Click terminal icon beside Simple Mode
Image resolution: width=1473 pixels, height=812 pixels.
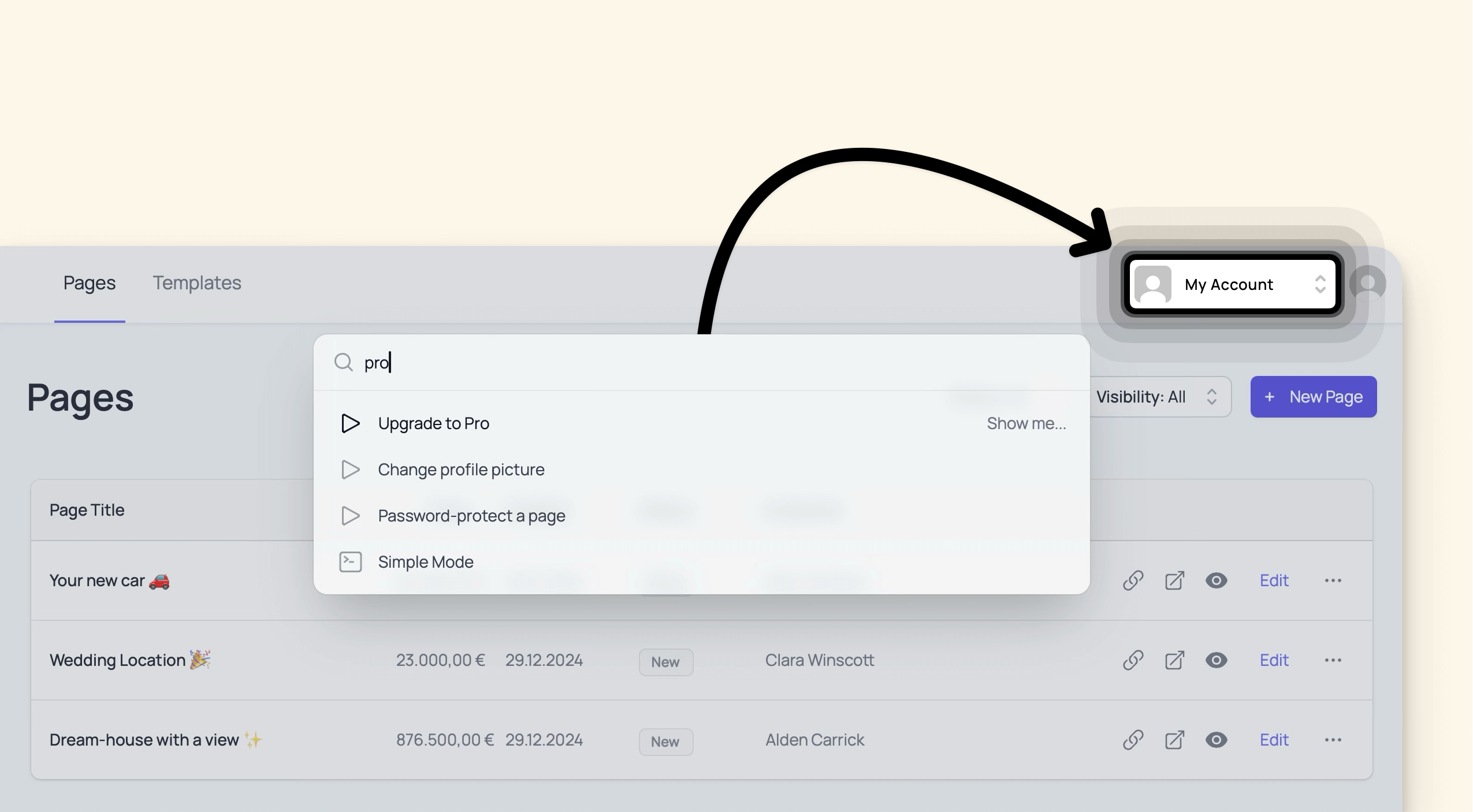point(350,562)
